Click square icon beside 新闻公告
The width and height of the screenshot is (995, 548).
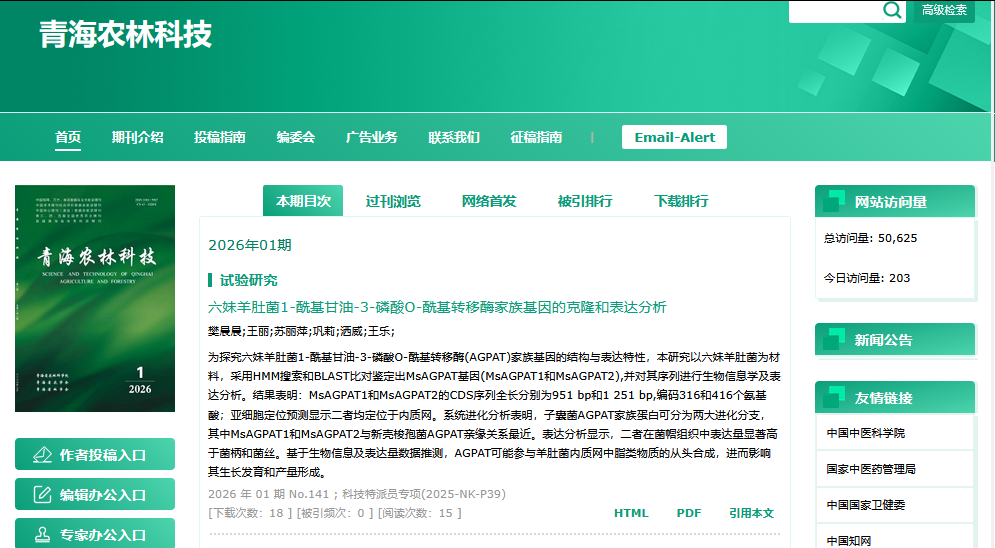tap(833, 339)
